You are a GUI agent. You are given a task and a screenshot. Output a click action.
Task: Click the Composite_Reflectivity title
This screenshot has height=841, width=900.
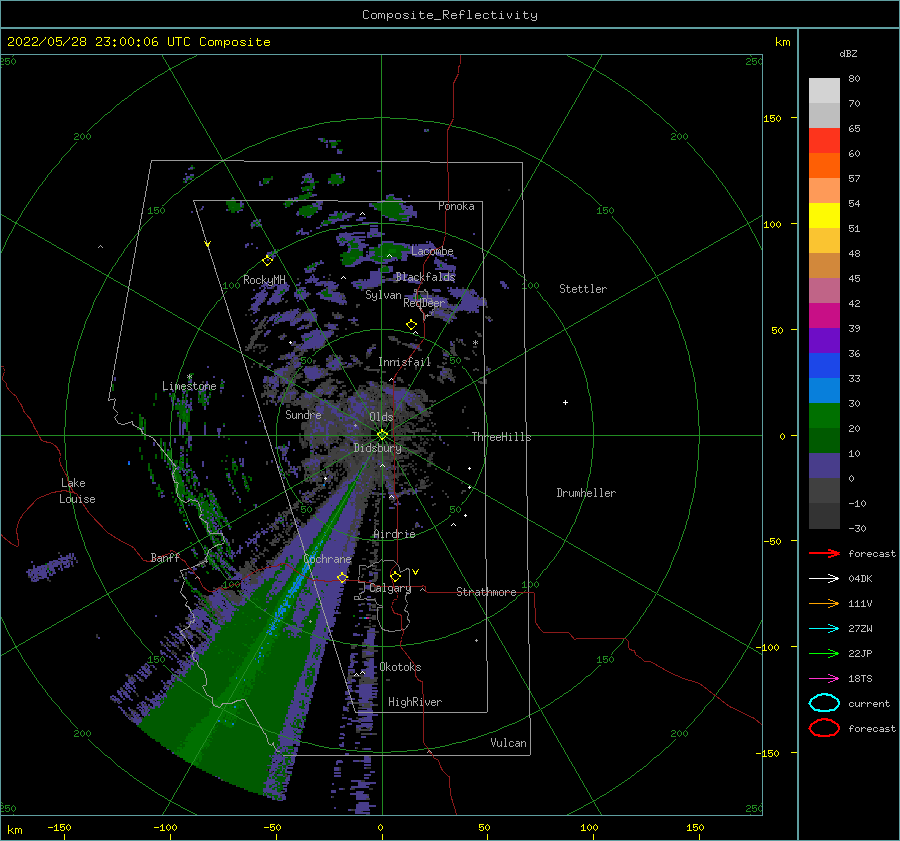point(449,15)
